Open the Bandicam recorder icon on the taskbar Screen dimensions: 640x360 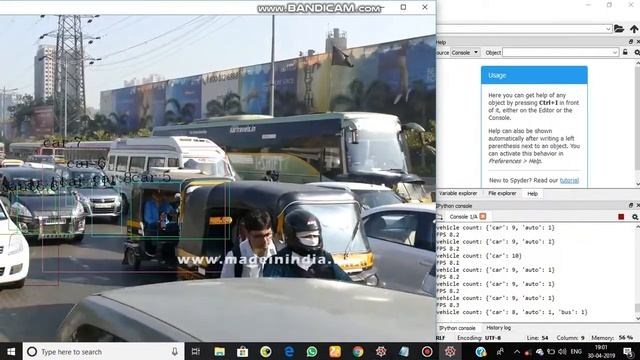[427, 351]
